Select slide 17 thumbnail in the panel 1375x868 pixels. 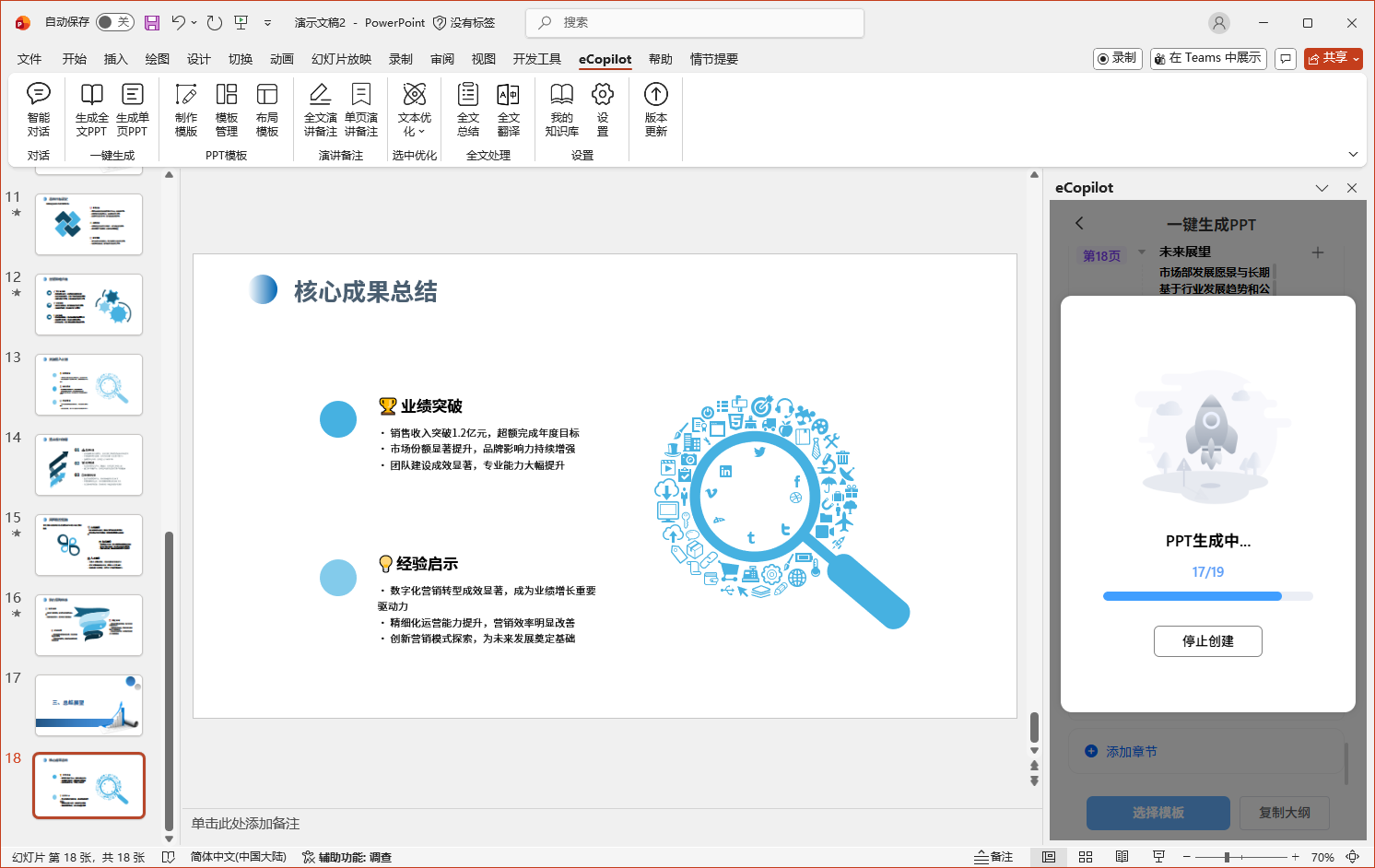(x=88, y=705)
